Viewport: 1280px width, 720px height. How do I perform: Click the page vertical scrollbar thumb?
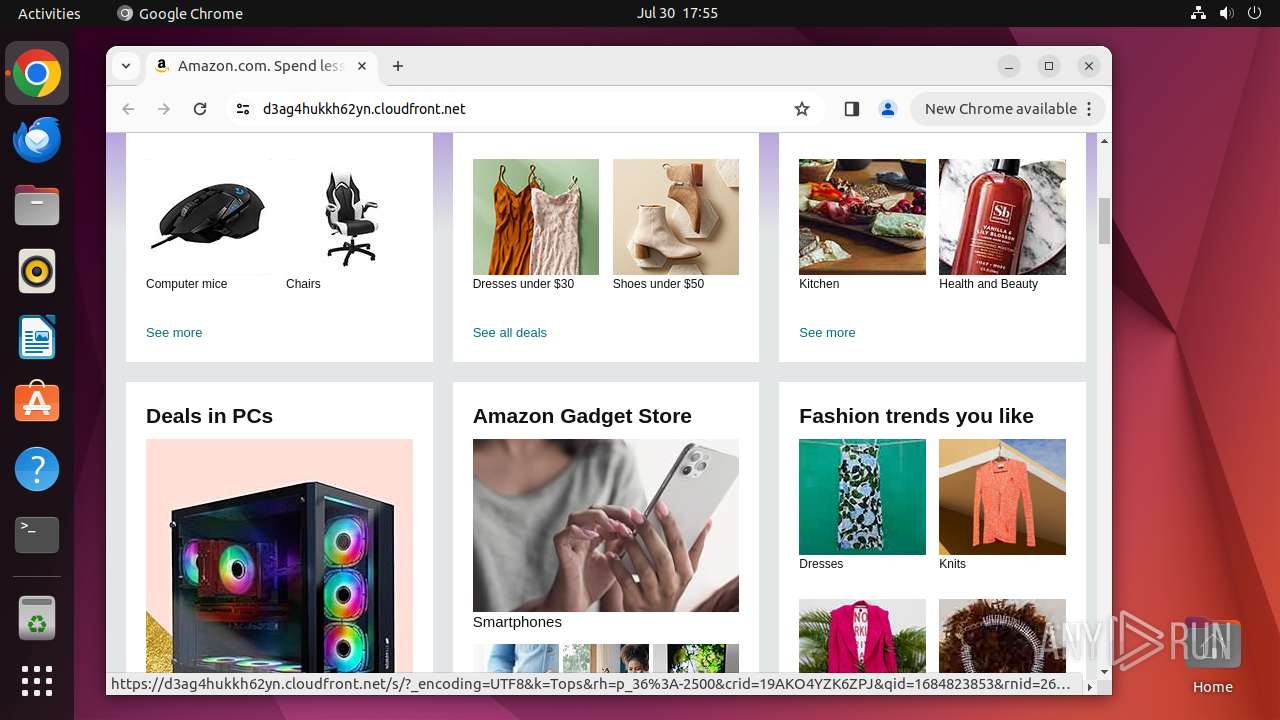pos(1104,221)
